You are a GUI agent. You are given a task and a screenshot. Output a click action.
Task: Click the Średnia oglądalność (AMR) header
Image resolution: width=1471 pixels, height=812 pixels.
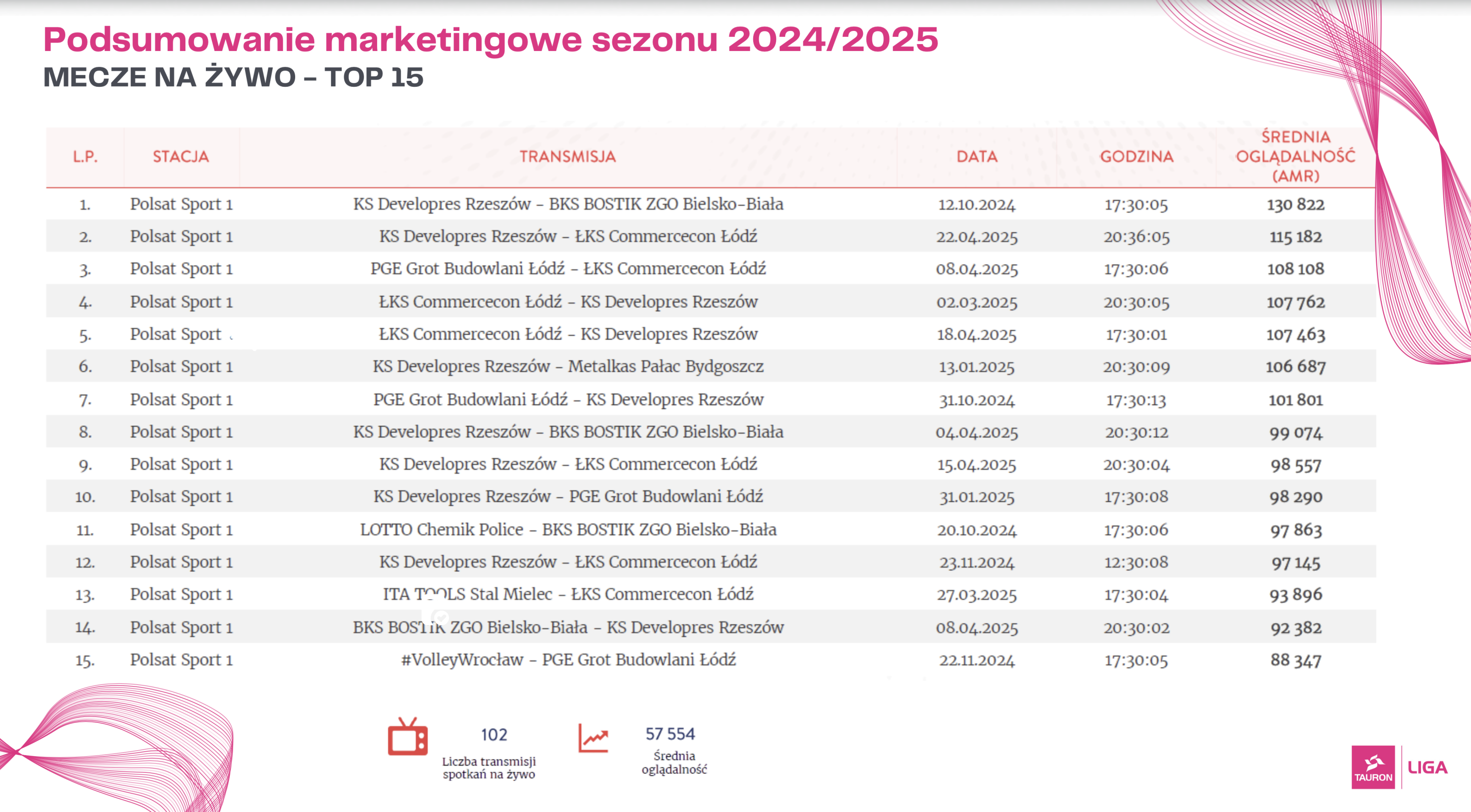[1295, 156]
